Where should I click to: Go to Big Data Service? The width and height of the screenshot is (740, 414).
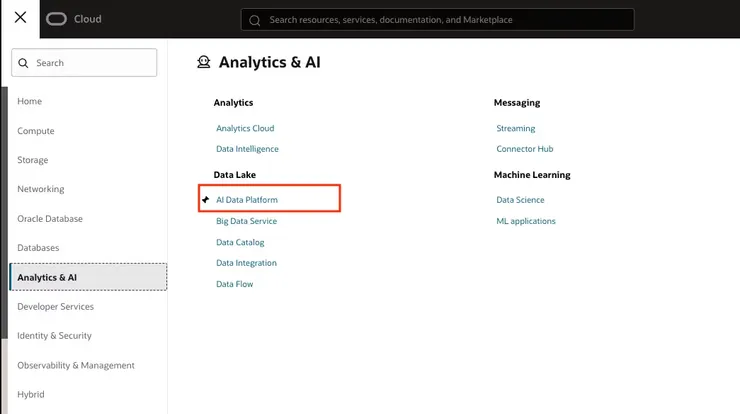[x=246, y=221]
